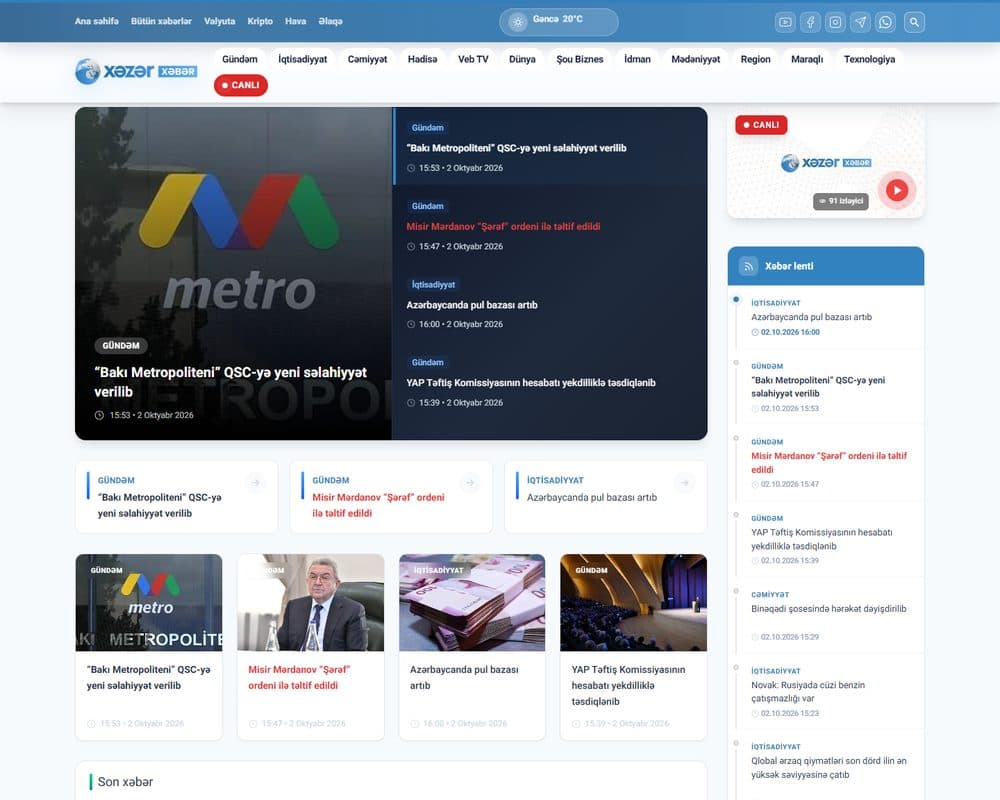Click the arrow on the small Bakı Metropoliteni card
The width and height of the screenshot is (1000, 800).
(256, 482)
